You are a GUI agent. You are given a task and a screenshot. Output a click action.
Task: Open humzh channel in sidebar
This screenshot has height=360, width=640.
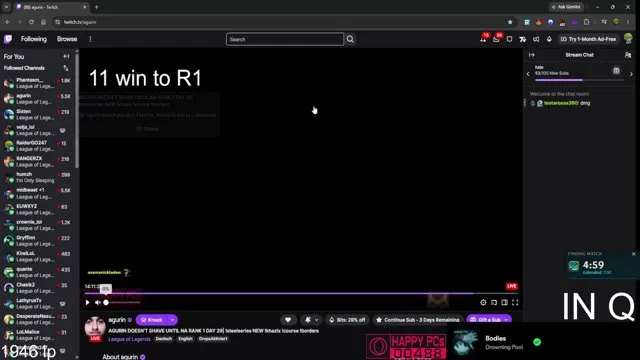pyautogui.click(x=38, y=177)
